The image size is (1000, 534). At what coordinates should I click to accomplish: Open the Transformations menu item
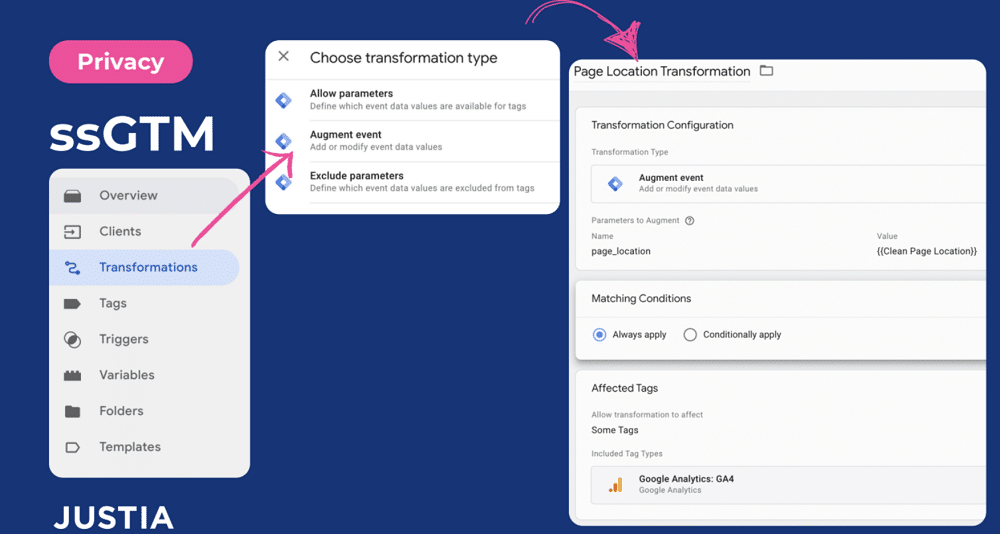[x=144, y=267]
